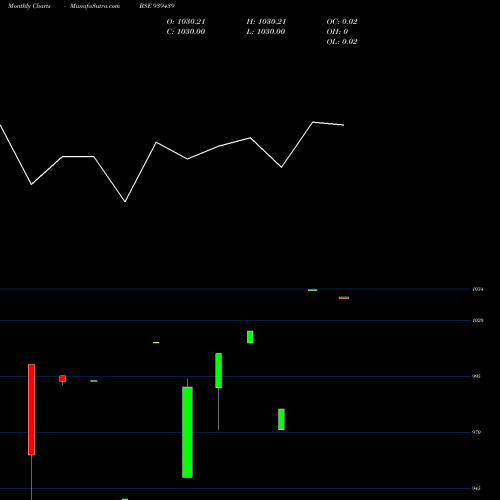Image resolution: width=500 pixels, height=500 pixels.
Task: Click the MunafaSutra.com label
Action: pyautogui.click(x=95, y=6)
